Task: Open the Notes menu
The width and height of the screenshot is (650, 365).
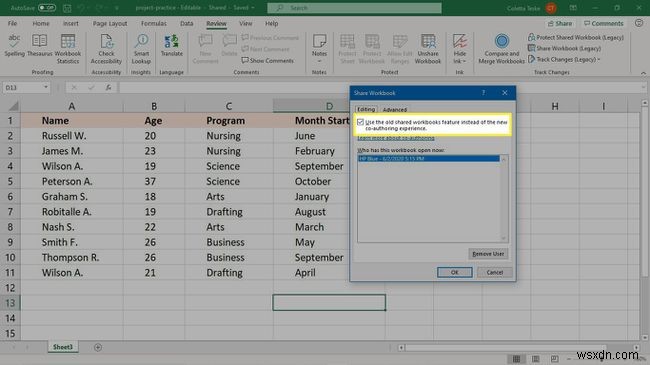Action: click(319, 49)
